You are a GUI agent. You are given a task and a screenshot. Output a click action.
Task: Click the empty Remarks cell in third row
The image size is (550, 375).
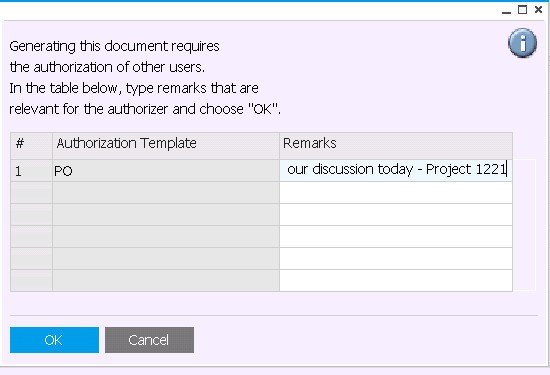tap(396, 215)
